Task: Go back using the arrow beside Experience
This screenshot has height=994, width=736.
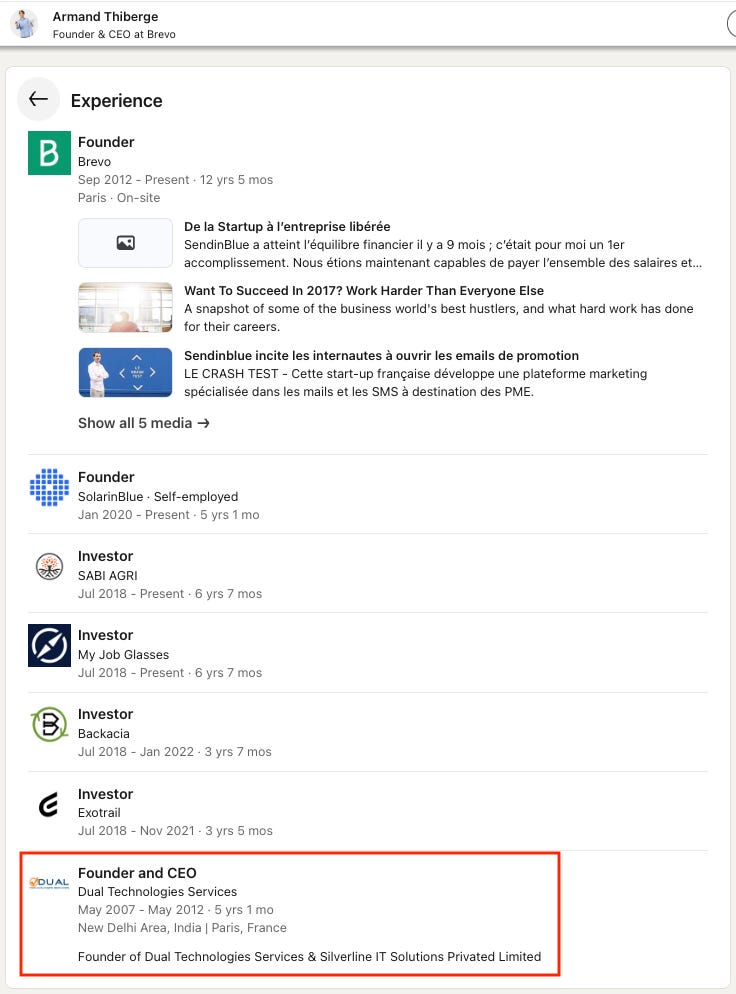Action: 38,99
